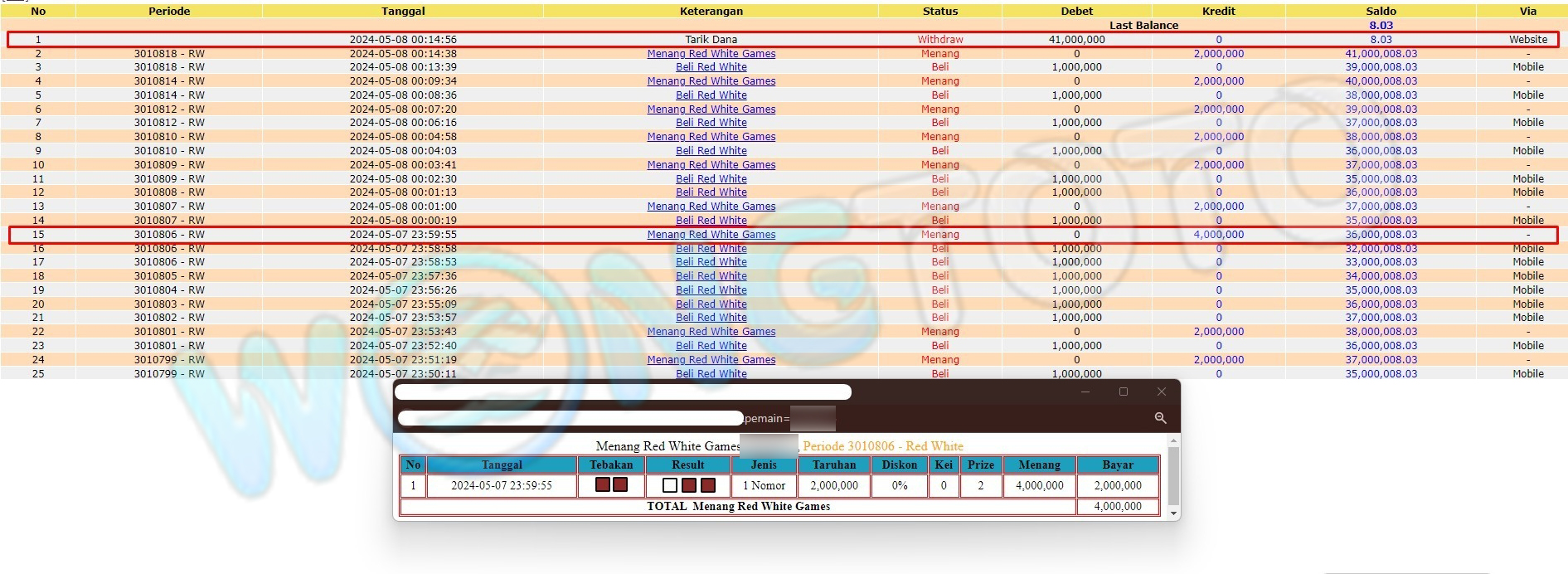The height and width of the screenshot is (574, 1568).
Task: Click the popup scrollbar up arrow
Action: coord(1172,440)
